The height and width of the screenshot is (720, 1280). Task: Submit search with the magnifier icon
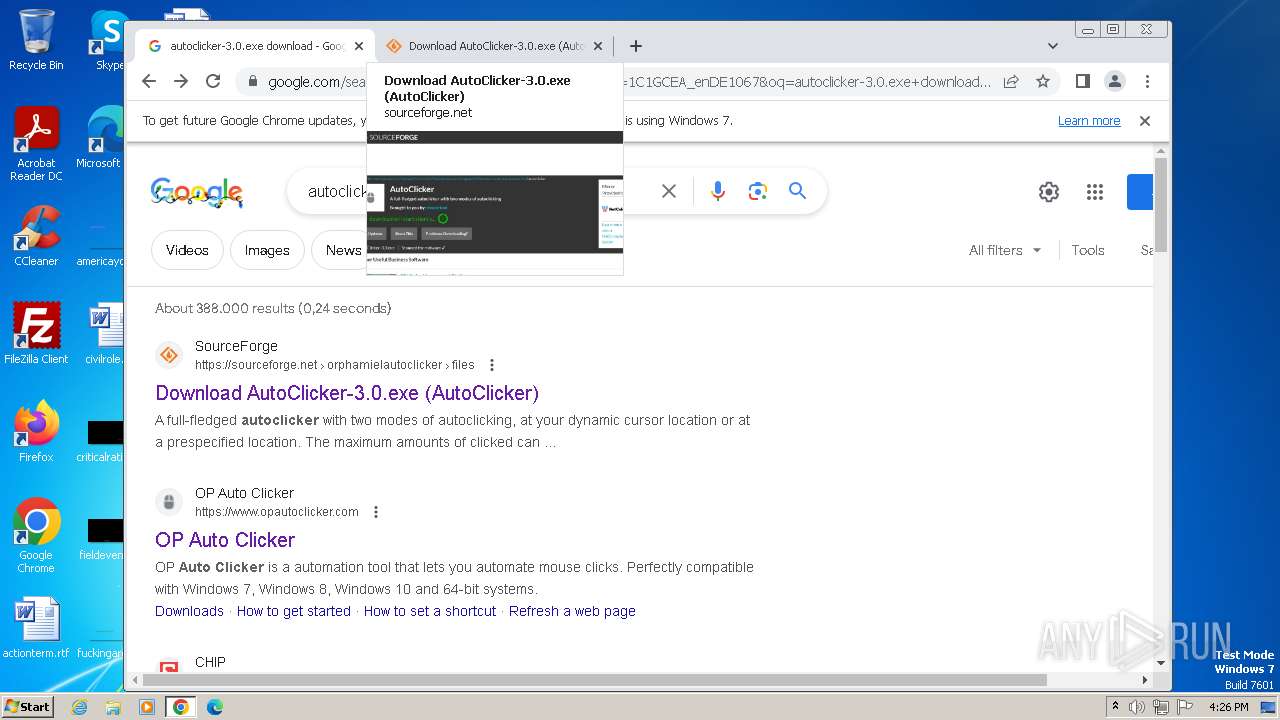797,191
